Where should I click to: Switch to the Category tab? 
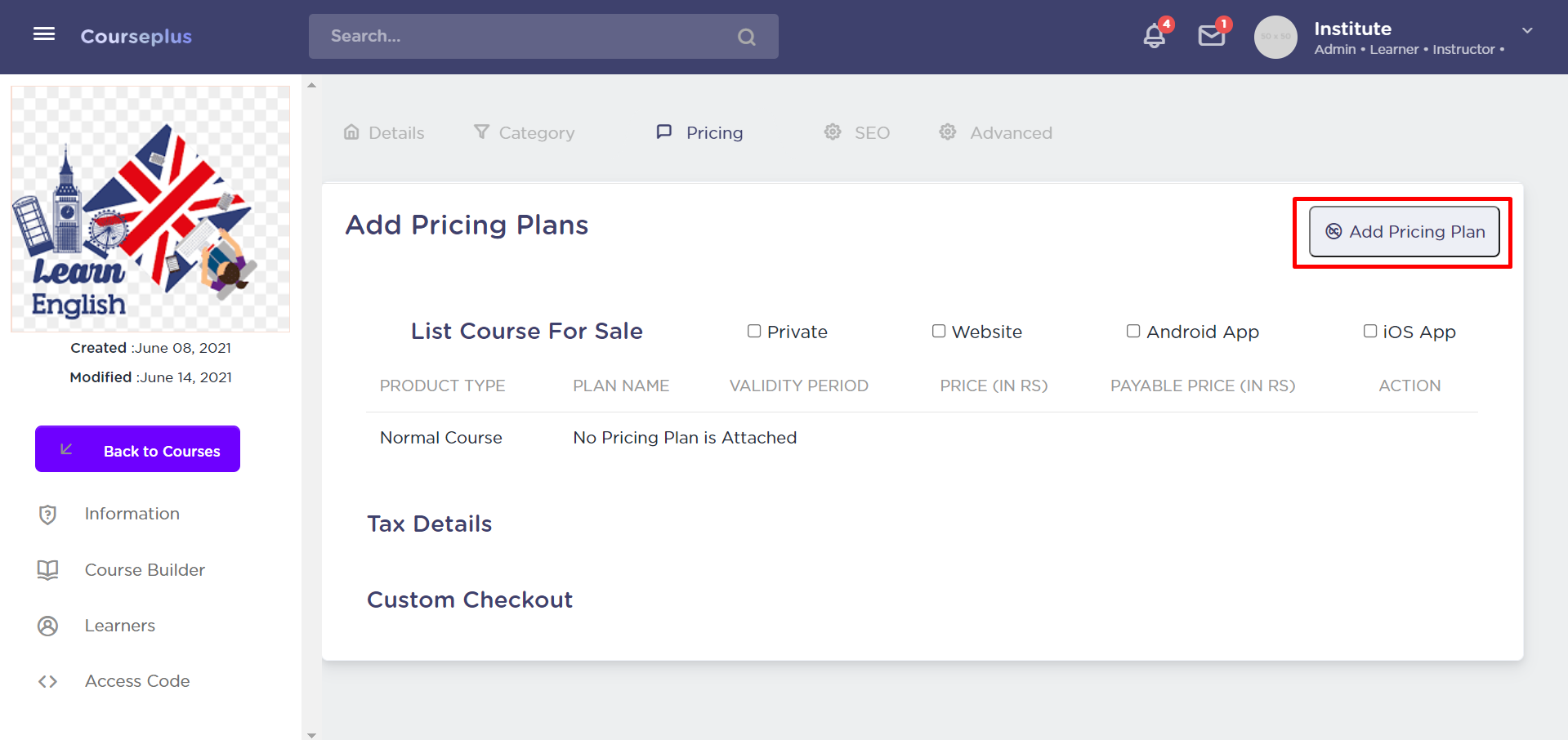(525, 132)
